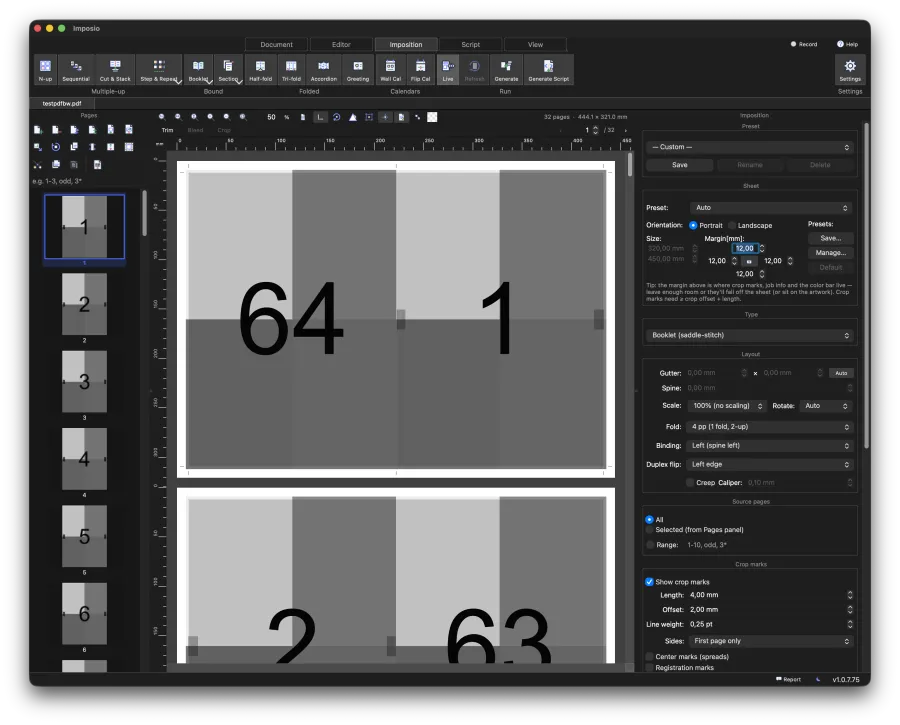Select the Landscape orientation radio

[x=732, y=226]
